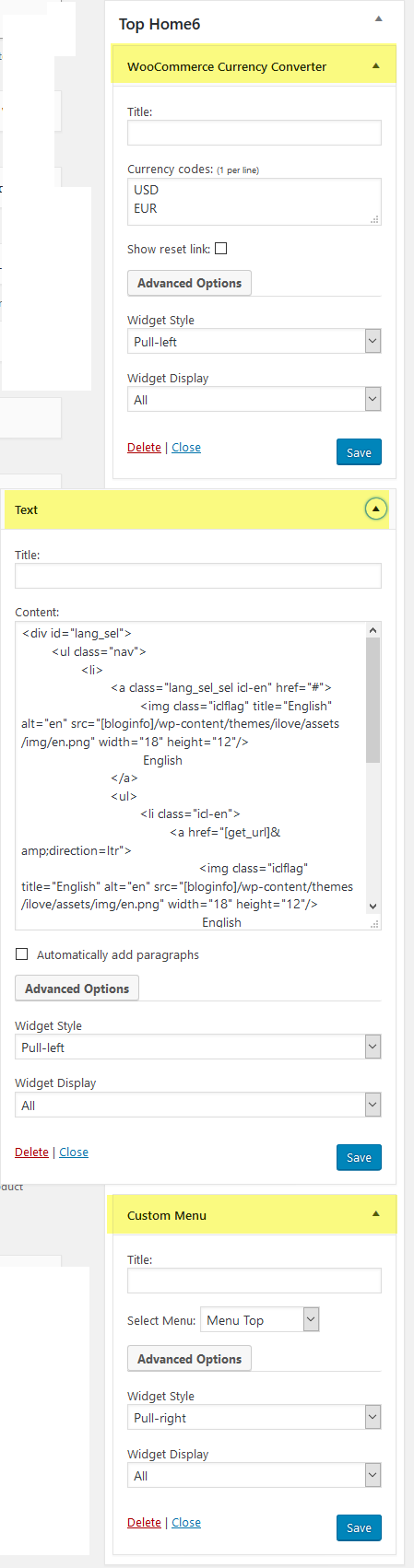414x1568 pixels.
Task: Toggle the Show reset link checkbox
Action: tap(220, 249)
